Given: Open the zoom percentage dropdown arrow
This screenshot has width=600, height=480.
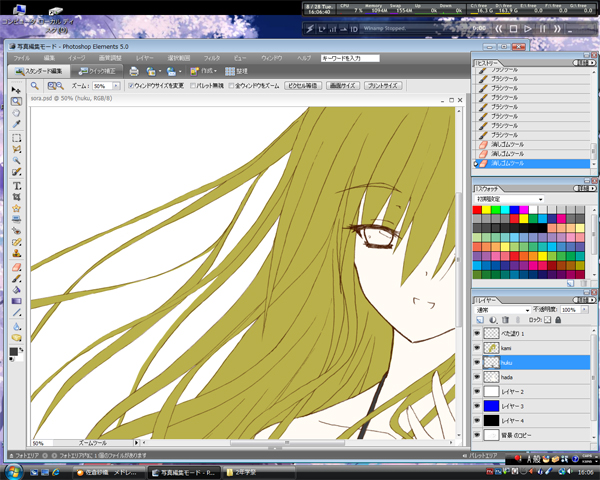Looking at the screenshot, I should pos(116,86).
